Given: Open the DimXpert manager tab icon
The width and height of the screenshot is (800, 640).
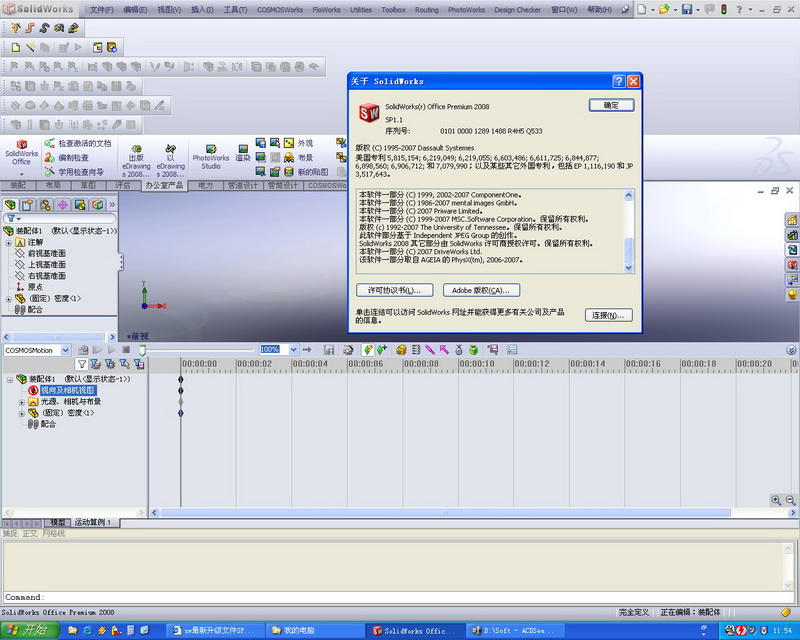Looking at the screenshot, I should click(62, 205).
